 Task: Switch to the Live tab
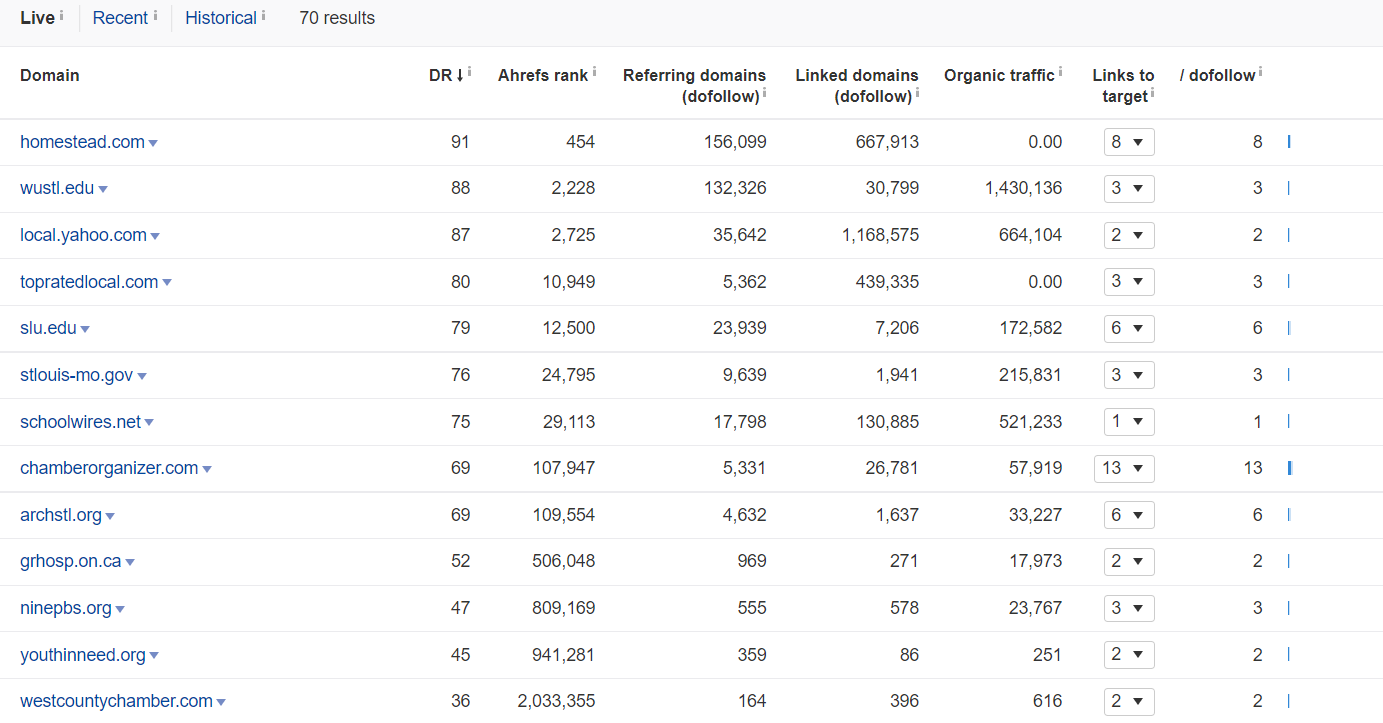(x=37, y=18)
